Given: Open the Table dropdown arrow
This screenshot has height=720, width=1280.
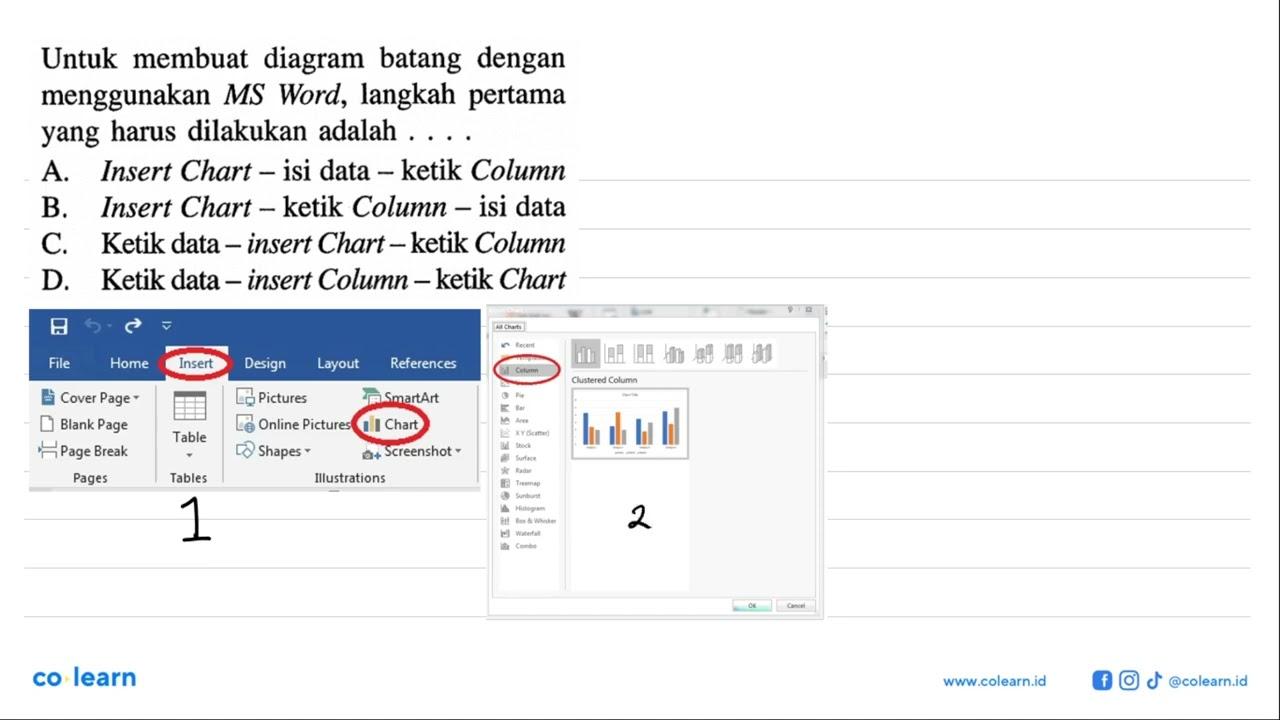Looking at the screenshot, I should point(189,456).
